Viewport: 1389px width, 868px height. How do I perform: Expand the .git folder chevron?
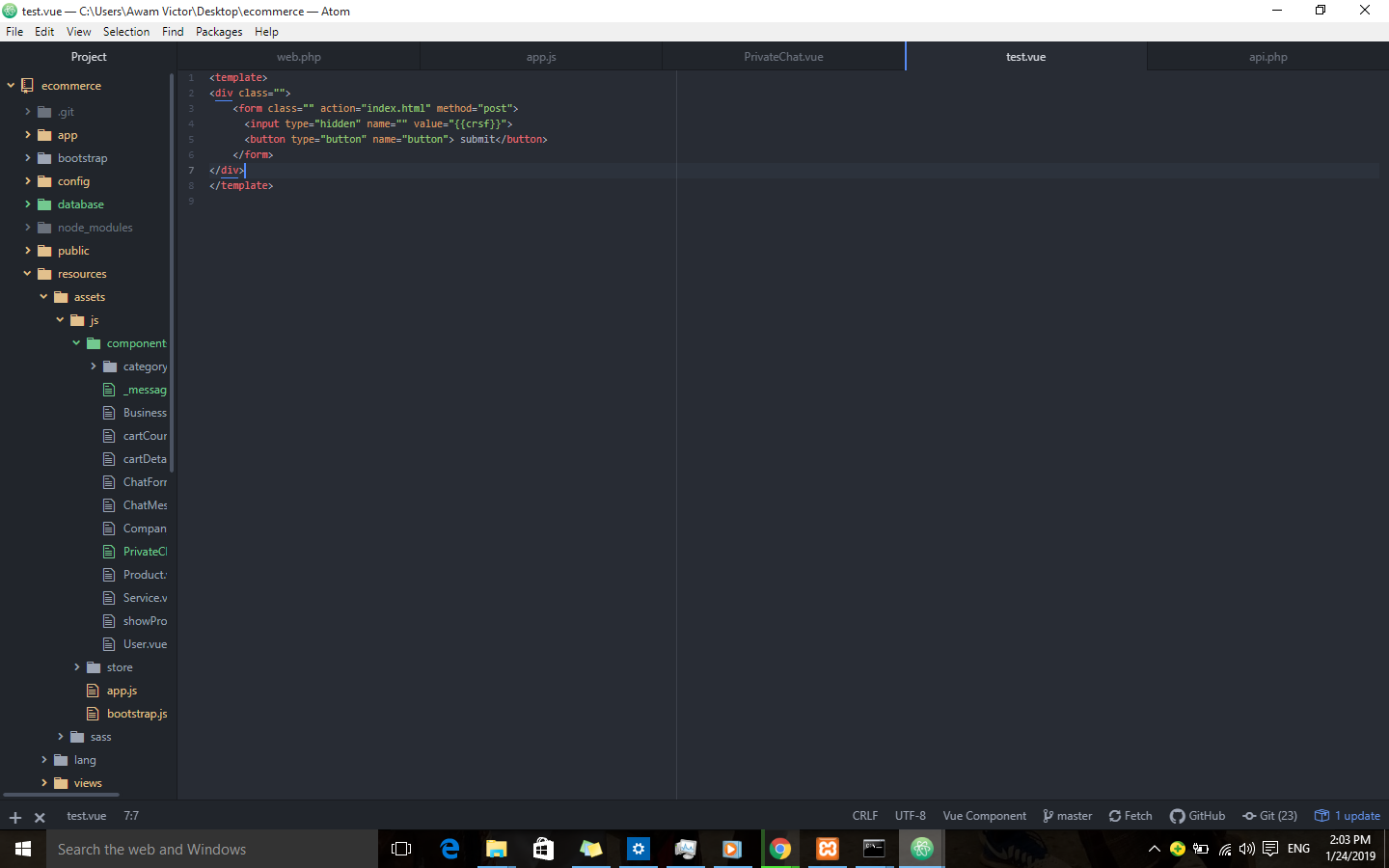coord(28,112)
